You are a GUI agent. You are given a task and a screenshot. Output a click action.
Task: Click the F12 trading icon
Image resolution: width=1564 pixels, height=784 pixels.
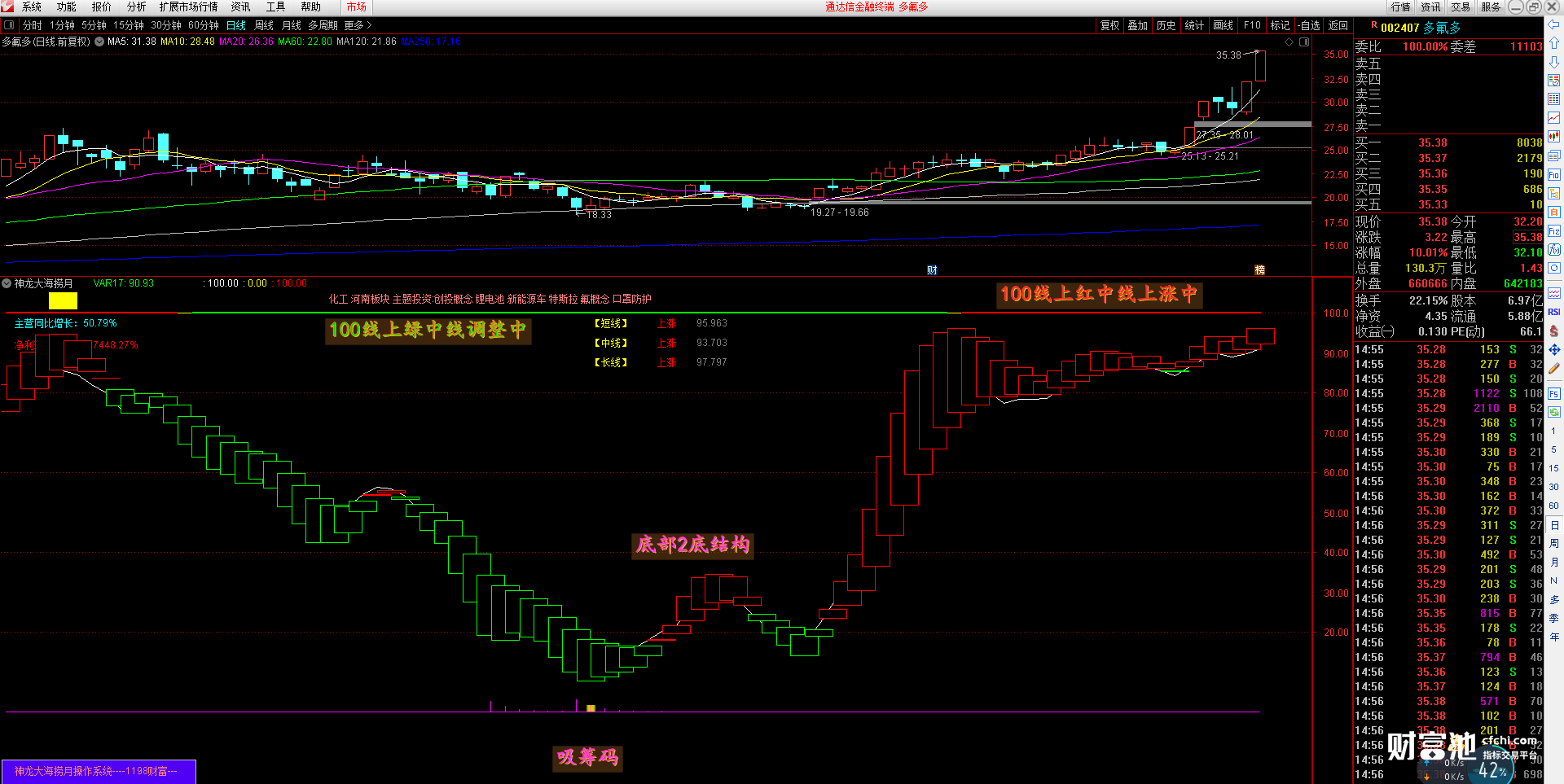[1553, 231]
